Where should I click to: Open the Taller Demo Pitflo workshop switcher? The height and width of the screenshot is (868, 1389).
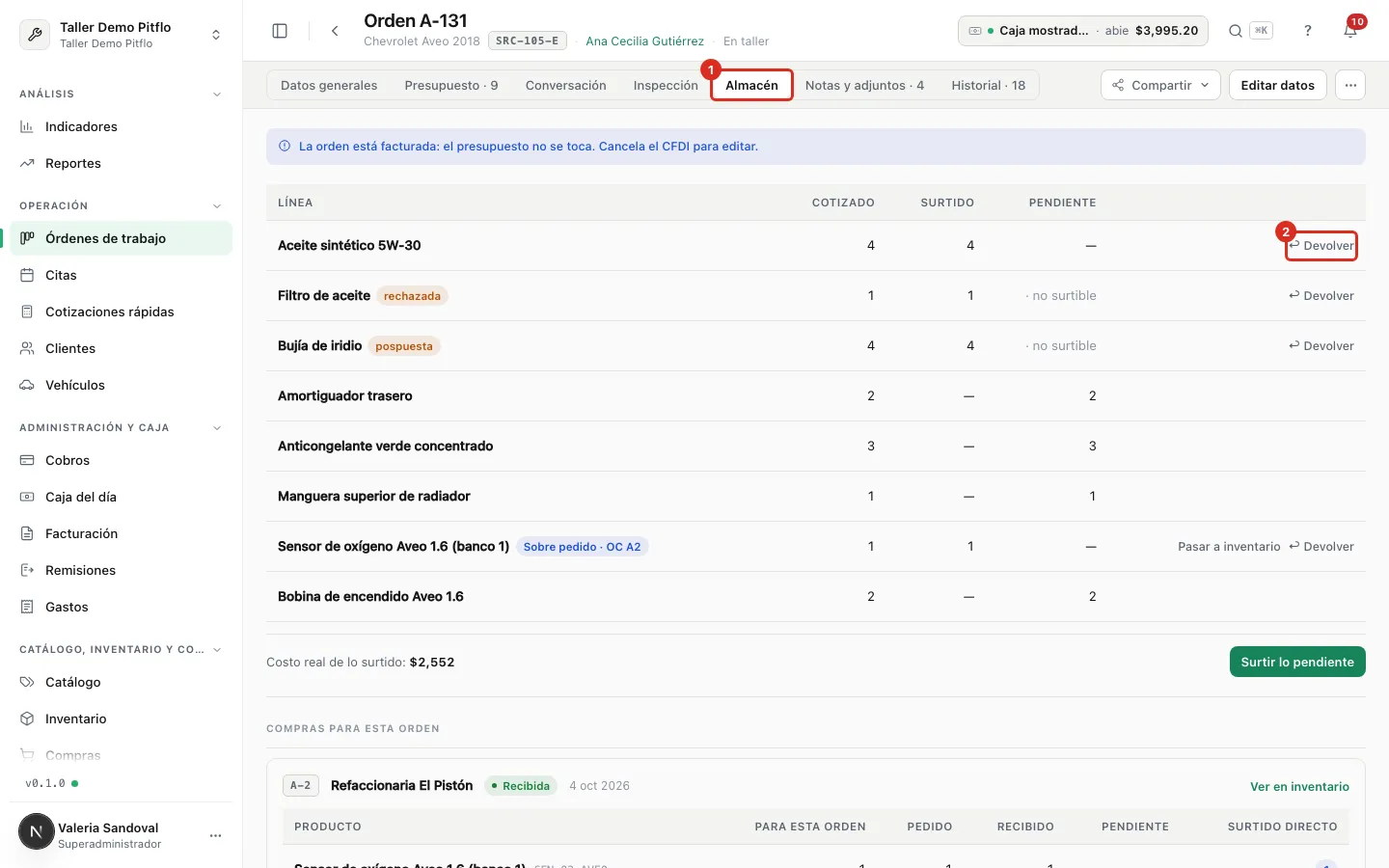point(122,35)
